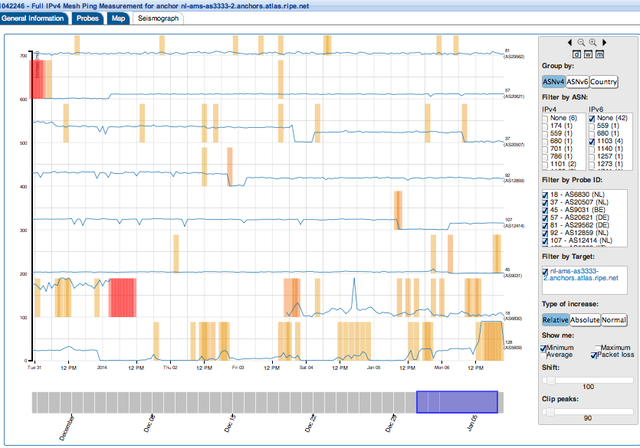Choose Relative type of increase
Screen dimensions: 640x448
(556, 320)
